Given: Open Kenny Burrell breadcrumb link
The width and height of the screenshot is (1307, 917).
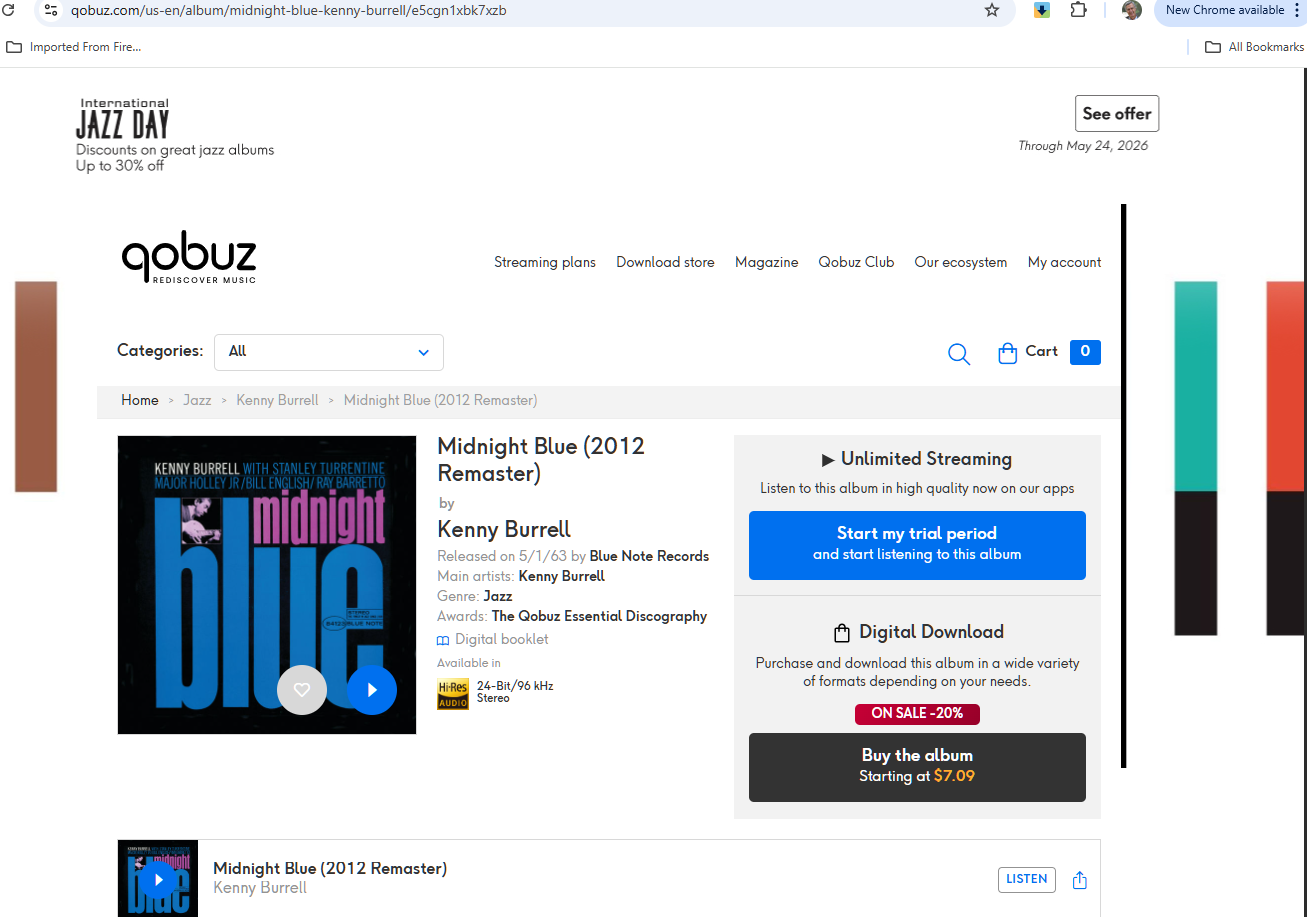Looking at the screenshot, I should 277,400.
